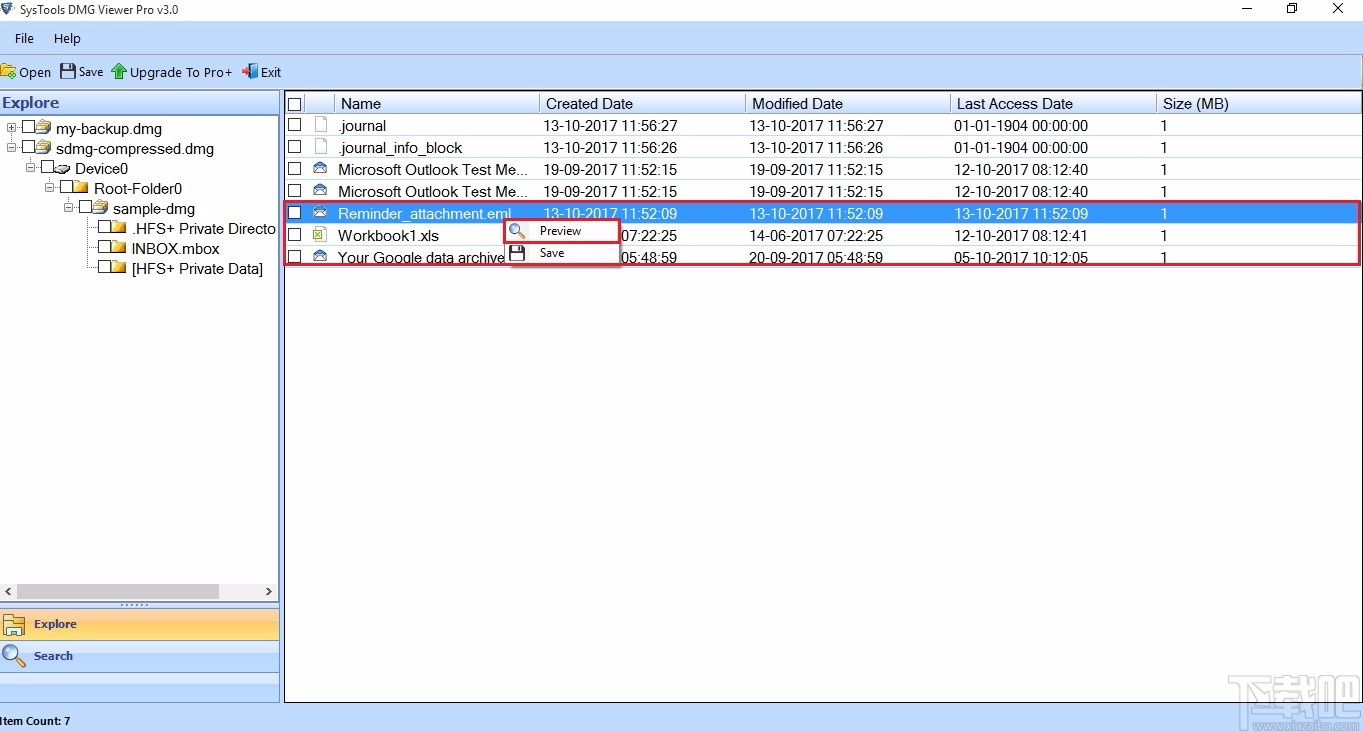Screen dimensions: 1363x731
Task: Toggle the select-all checkbox in the column header
Action: pos(294,103)
